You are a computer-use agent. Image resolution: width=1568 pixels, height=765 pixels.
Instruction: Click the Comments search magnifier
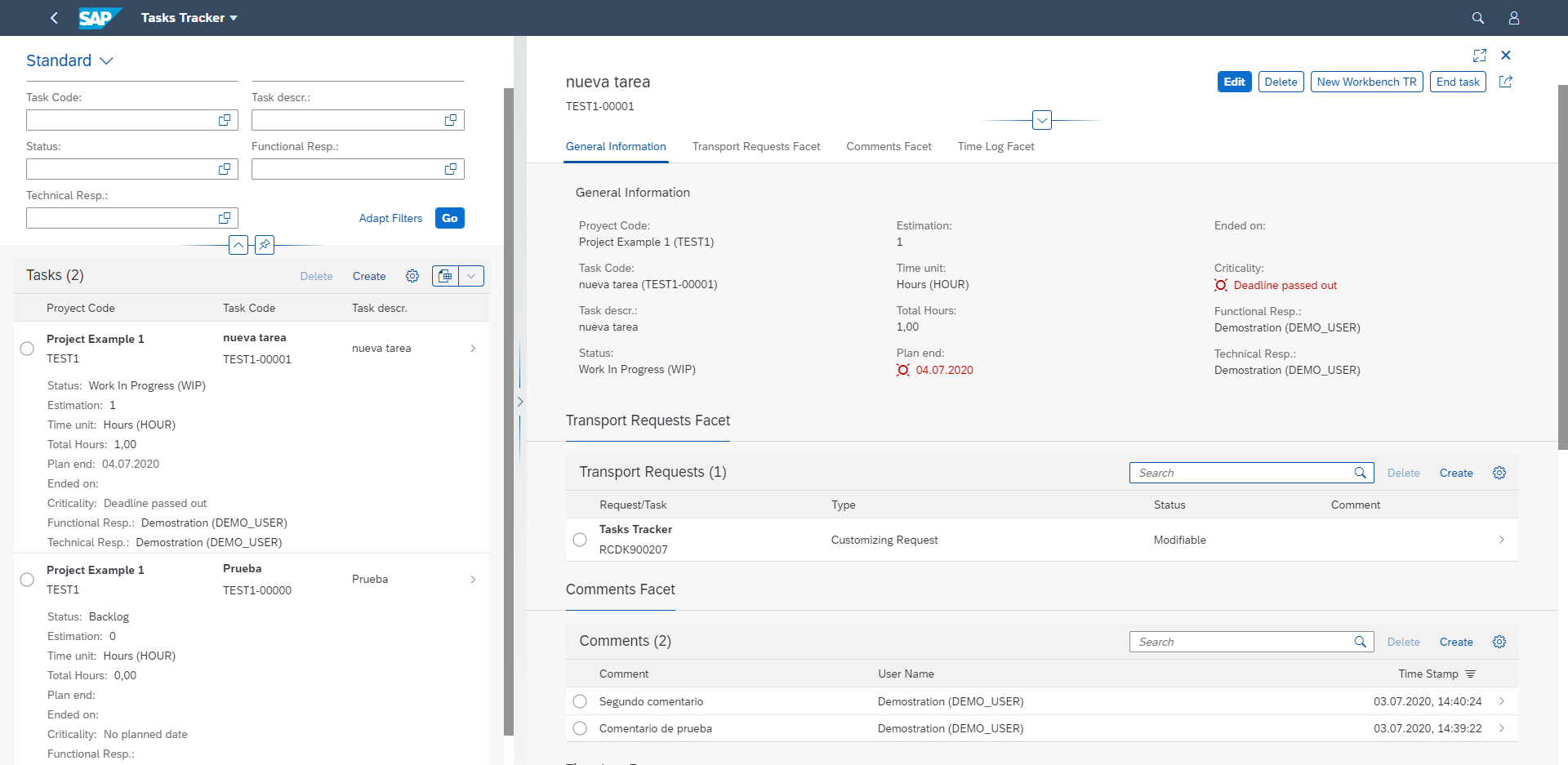[1361, 642]
